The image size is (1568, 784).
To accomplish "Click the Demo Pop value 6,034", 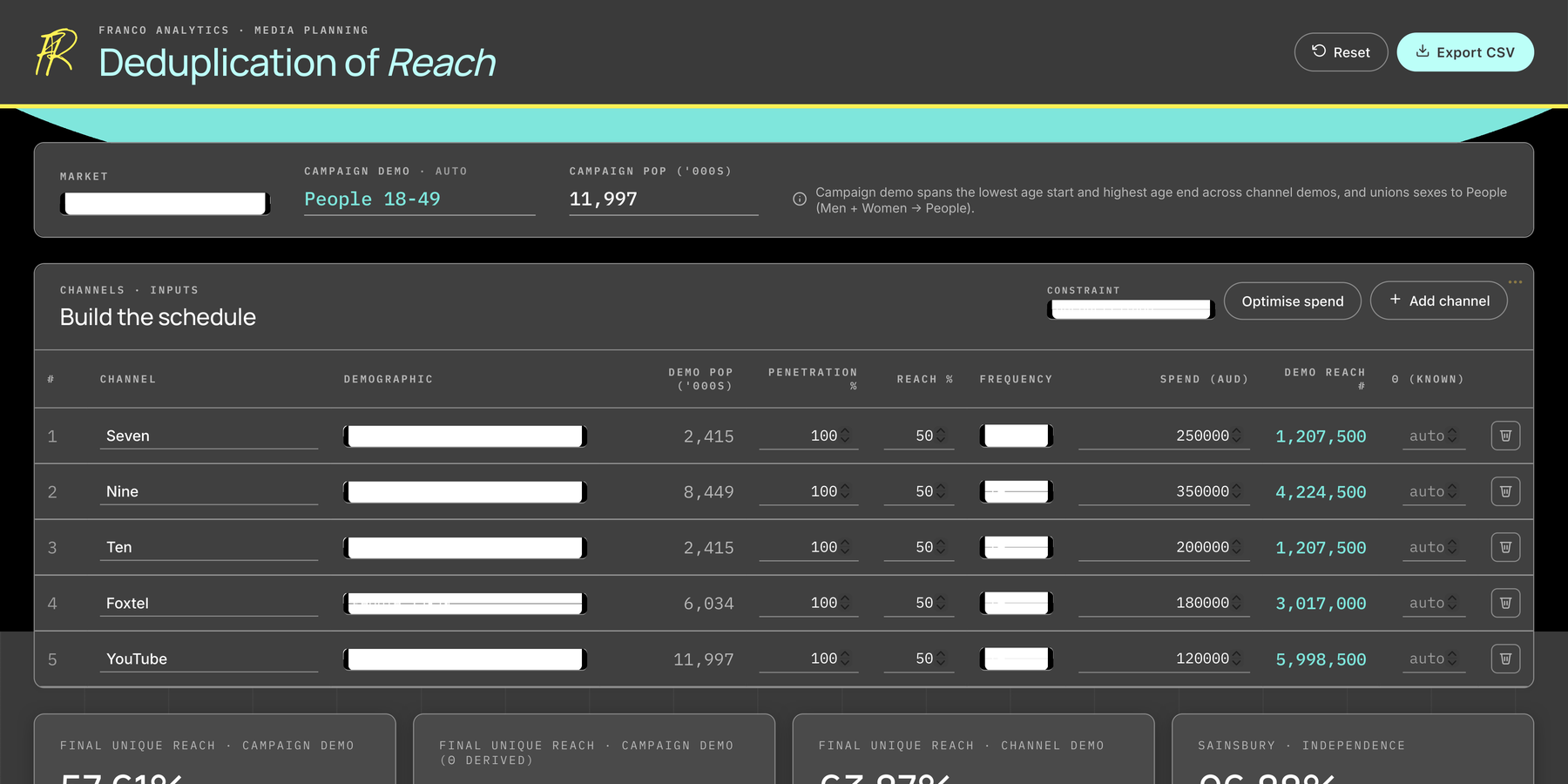I will [708, 604].
